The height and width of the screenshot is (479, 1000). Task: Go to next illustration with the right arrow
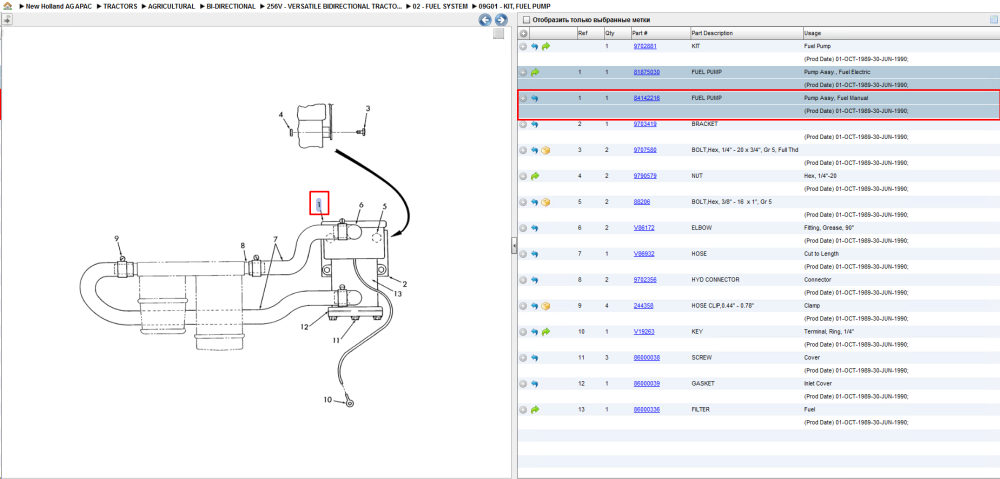point(501,20)
